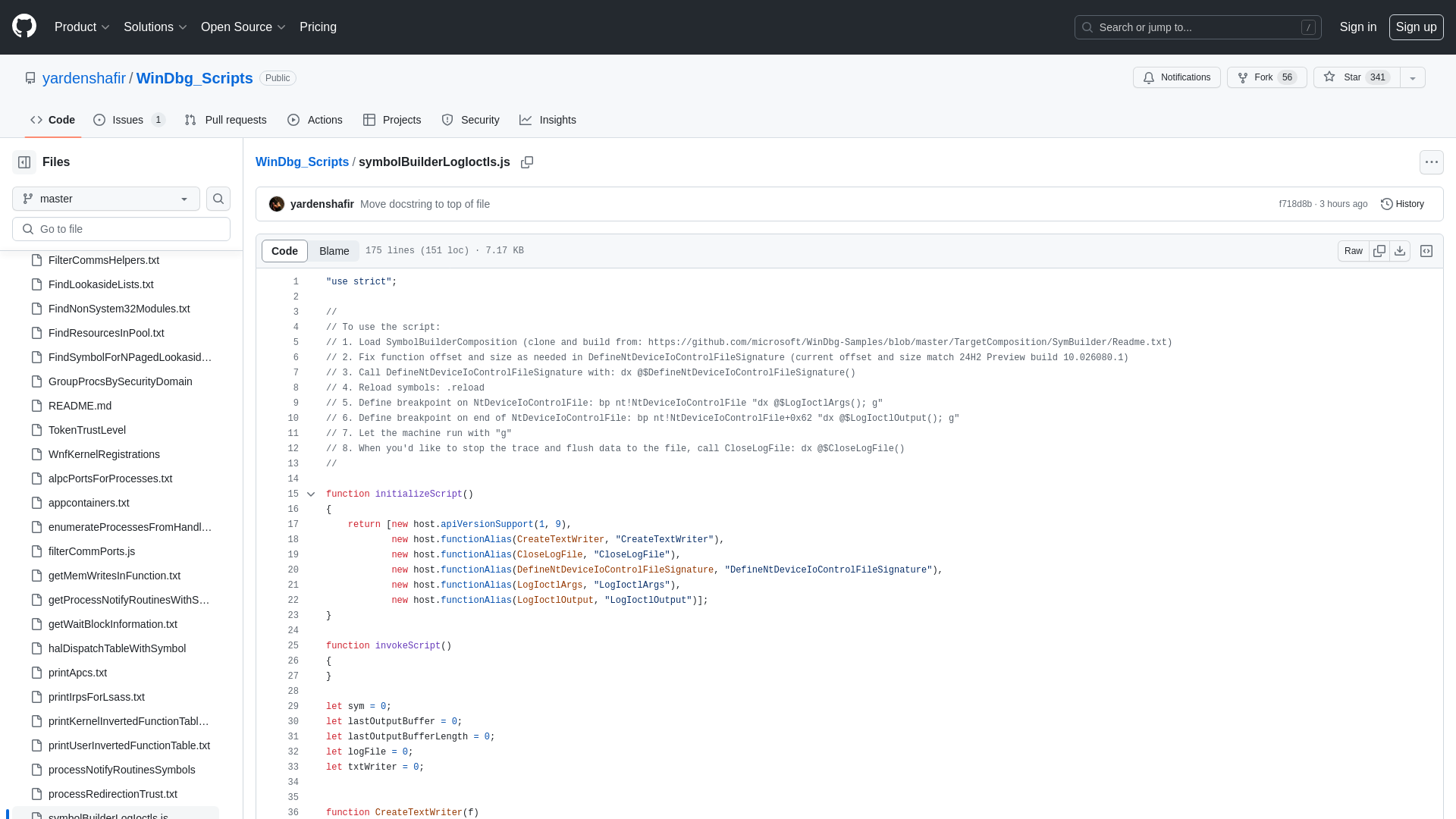
Task: Click the Issues tab with counter
Action: click(x=129, y=119)
